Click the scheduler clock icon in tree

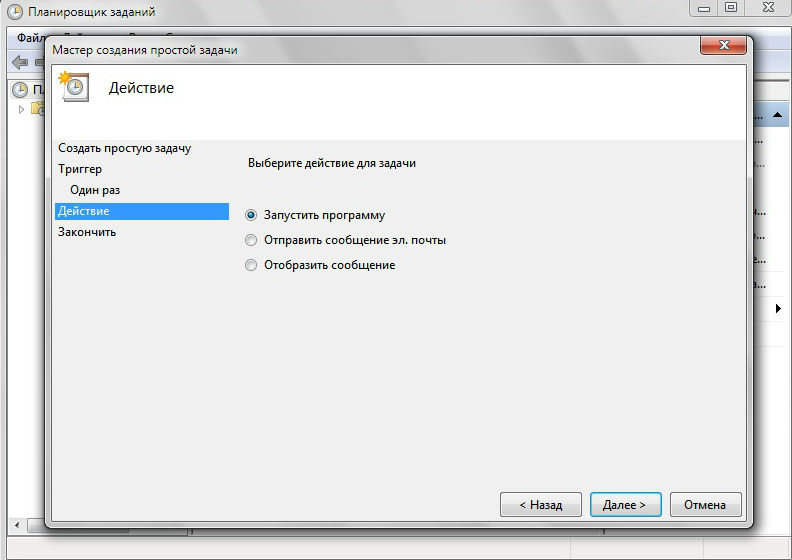click(20, 90)
